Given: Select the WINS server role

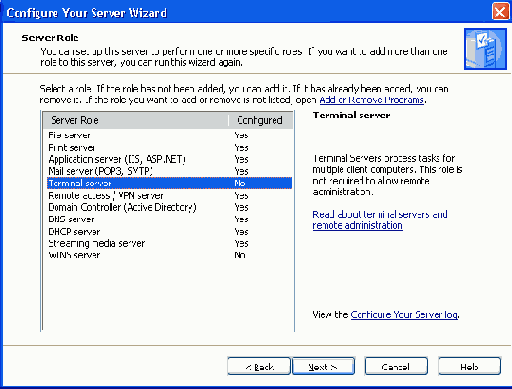Looking at the screenshot, I should point(169,255).
